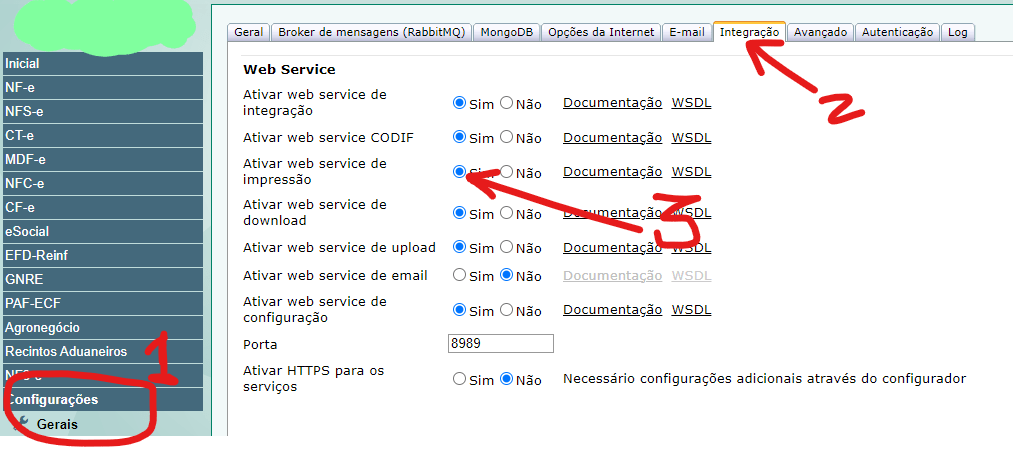The width and height of the screenshot is (1013, 456).
Task: Open WSDL link for web service de configuração
Action: (x=691, y=310)
